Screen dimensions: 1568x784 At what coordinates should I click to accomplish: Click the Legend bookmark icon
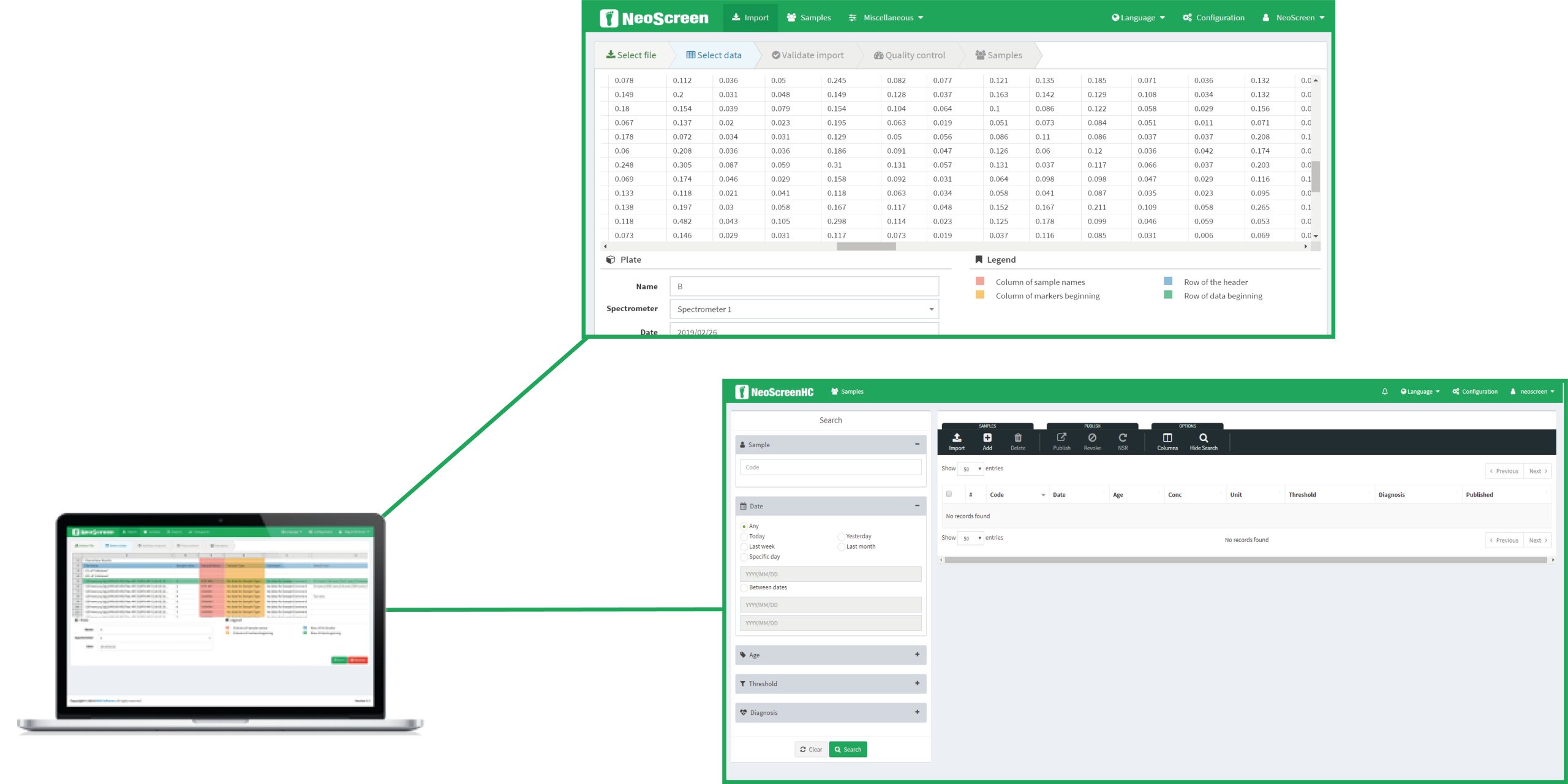[979, 260]
